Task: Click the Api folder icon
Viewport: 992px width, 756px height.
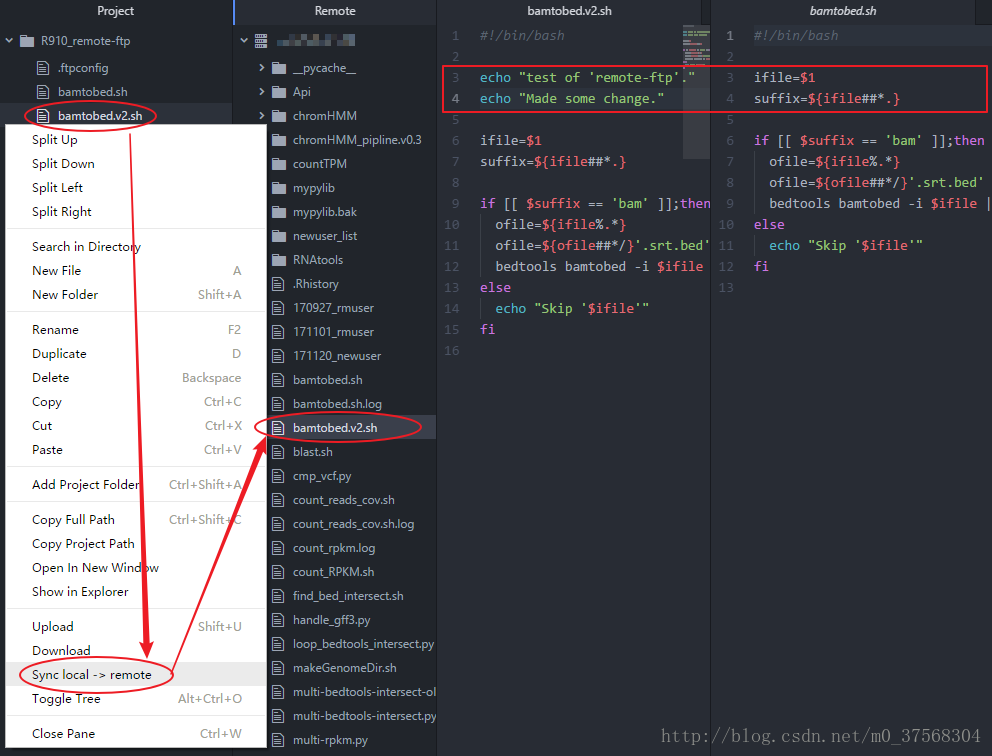Action: tap(279, 92)
